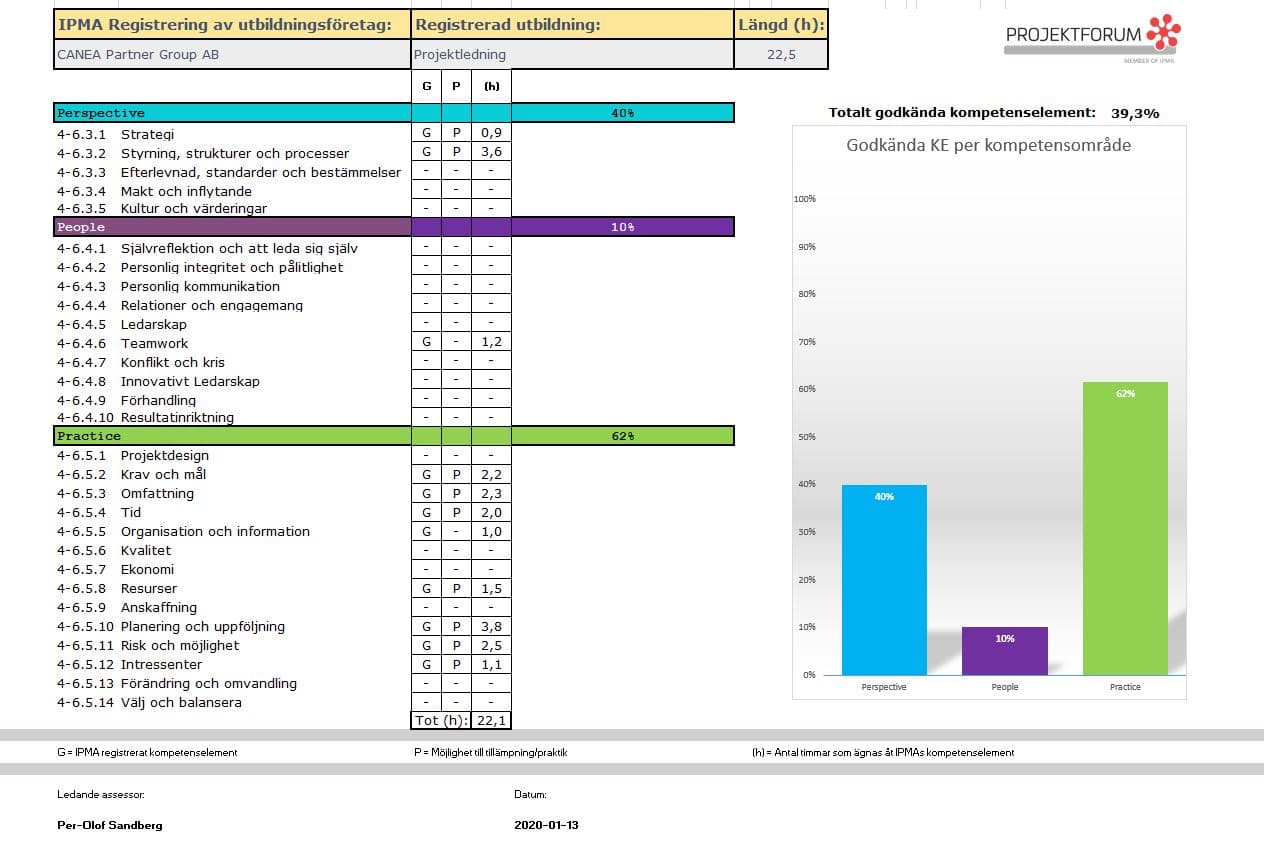Click 'Projektdesign' row
1264x843 pixels.
(165, 455)
